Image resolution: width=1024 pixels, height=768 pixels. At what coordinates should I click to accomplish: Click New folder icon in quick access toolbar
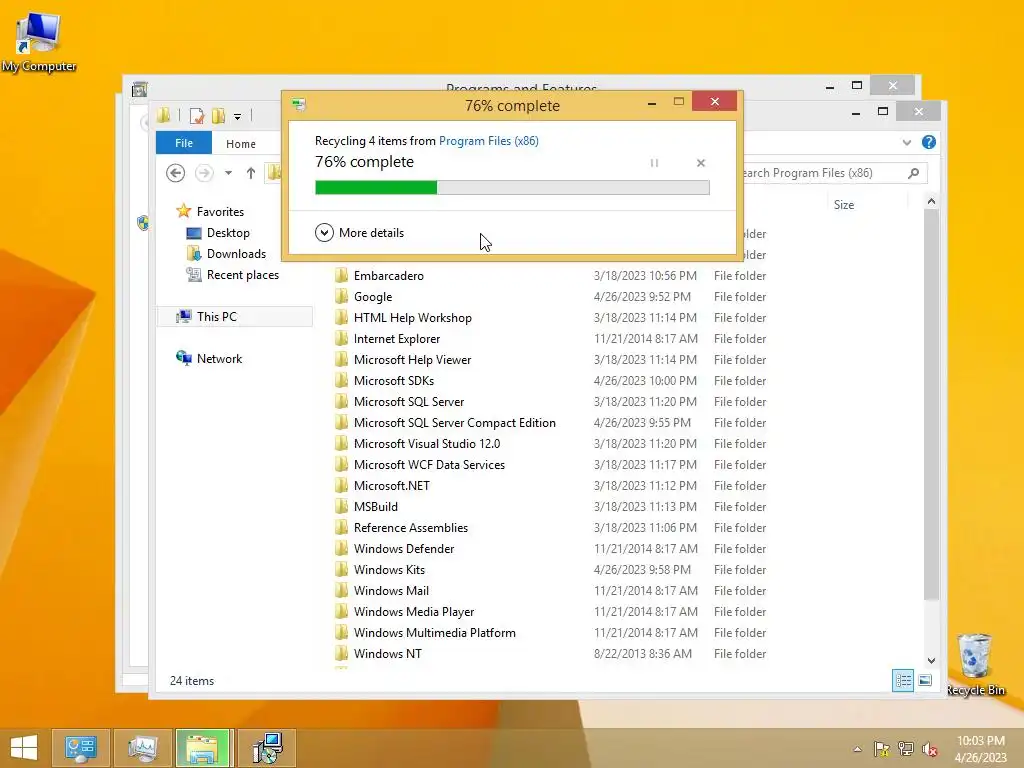tap(218, 116)
